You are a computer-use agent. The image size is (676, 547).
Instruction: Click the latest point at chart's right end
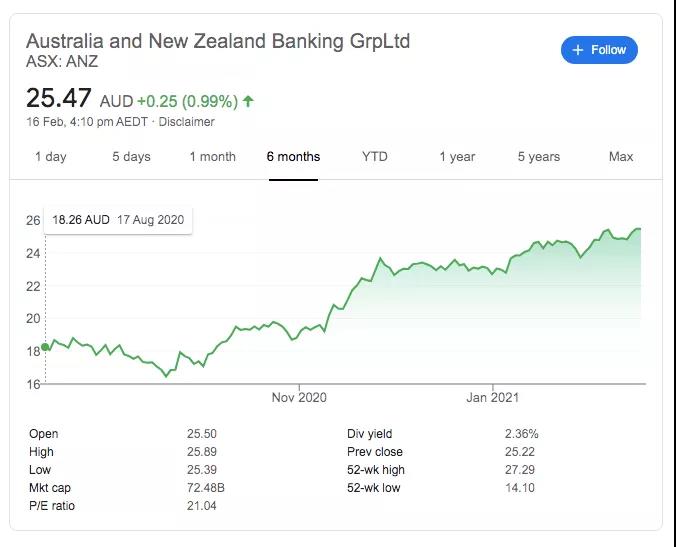pyautogui.click(x=640, y=229)
